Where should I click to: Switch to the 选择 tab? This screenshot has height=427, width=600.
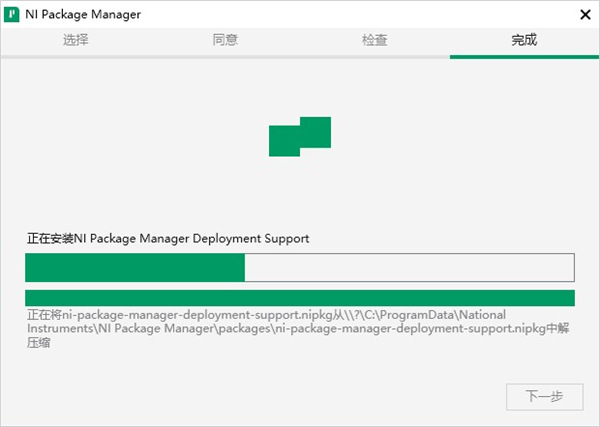pos(75,40)
